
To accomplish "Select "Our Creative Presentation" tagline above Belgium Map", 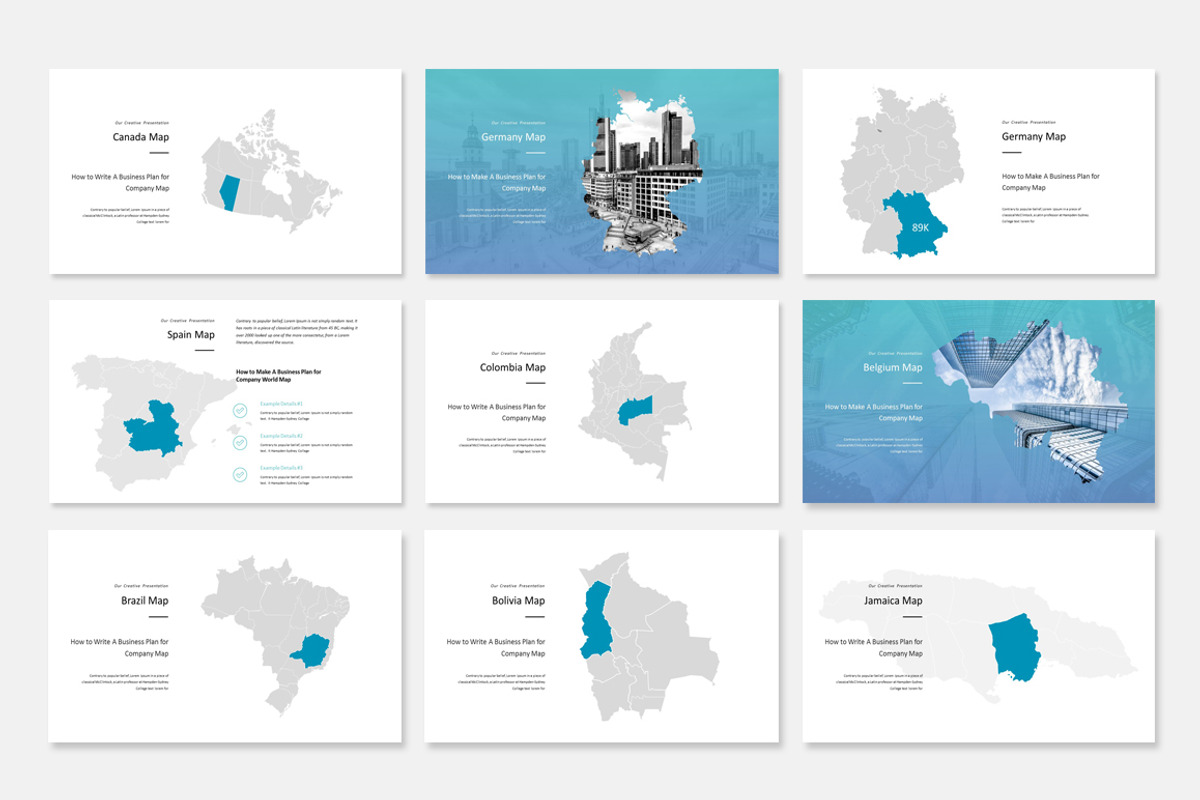I will click(895, 353).
